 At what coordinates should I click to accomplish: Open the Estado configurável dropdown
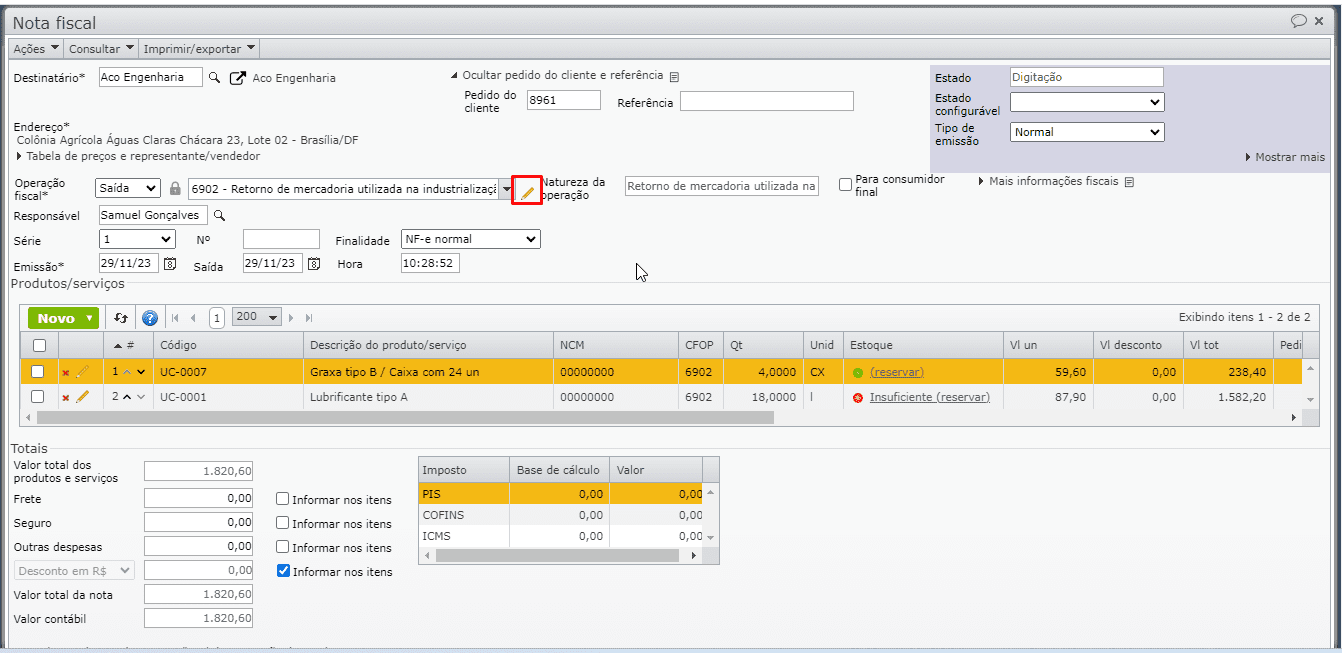(1087, 102)
